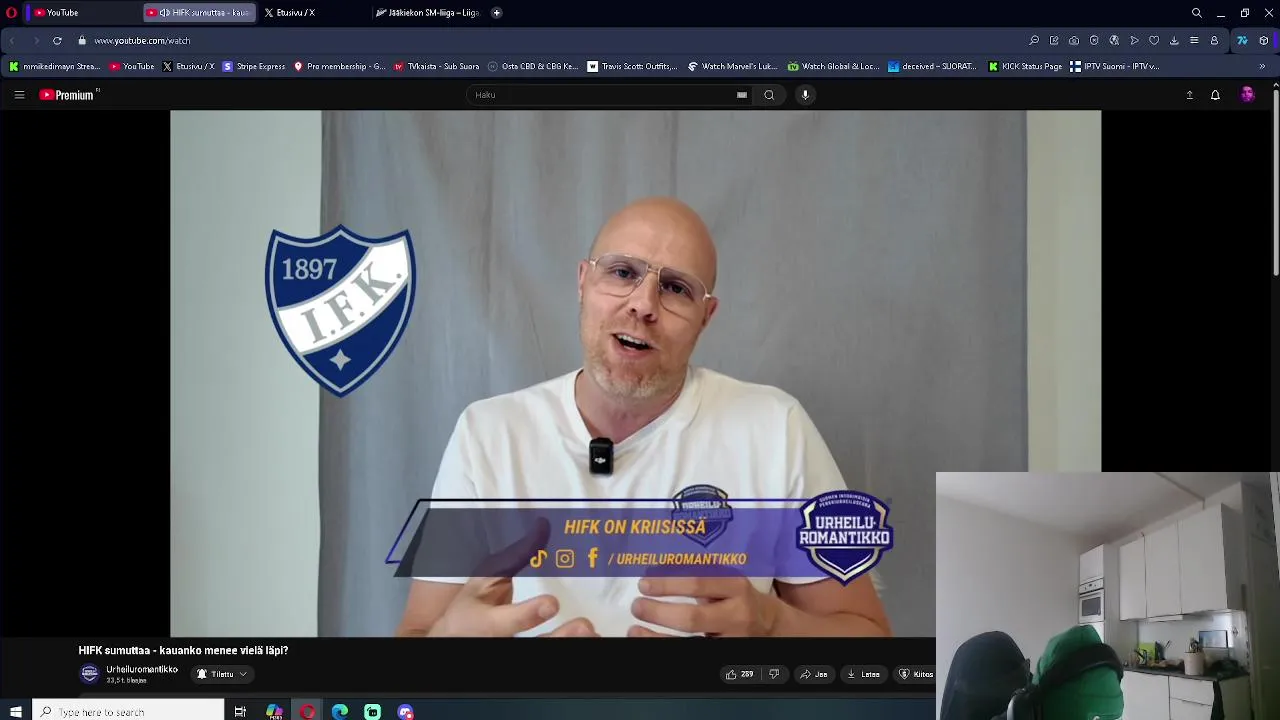This screenshot has height=720, width=1280.
Task: Dislike the video with thumbs down
Action: coord(774,674)
